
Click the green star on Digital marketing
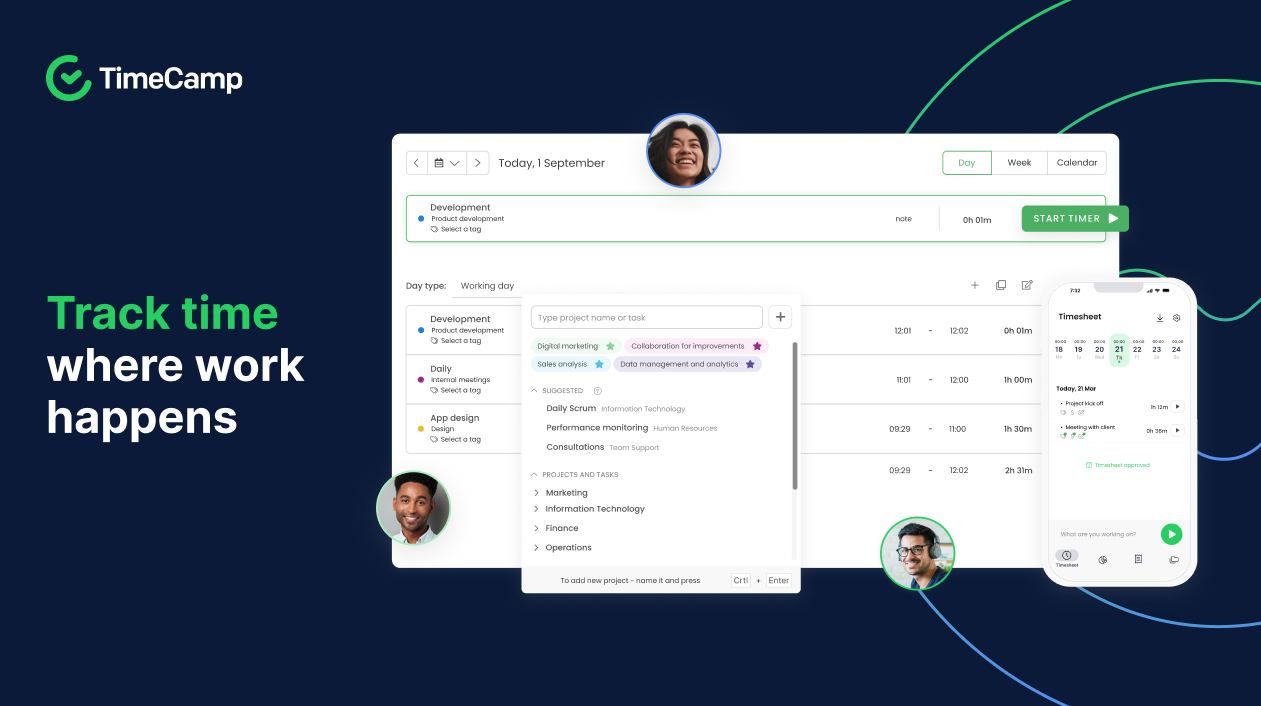click(610, 346)
